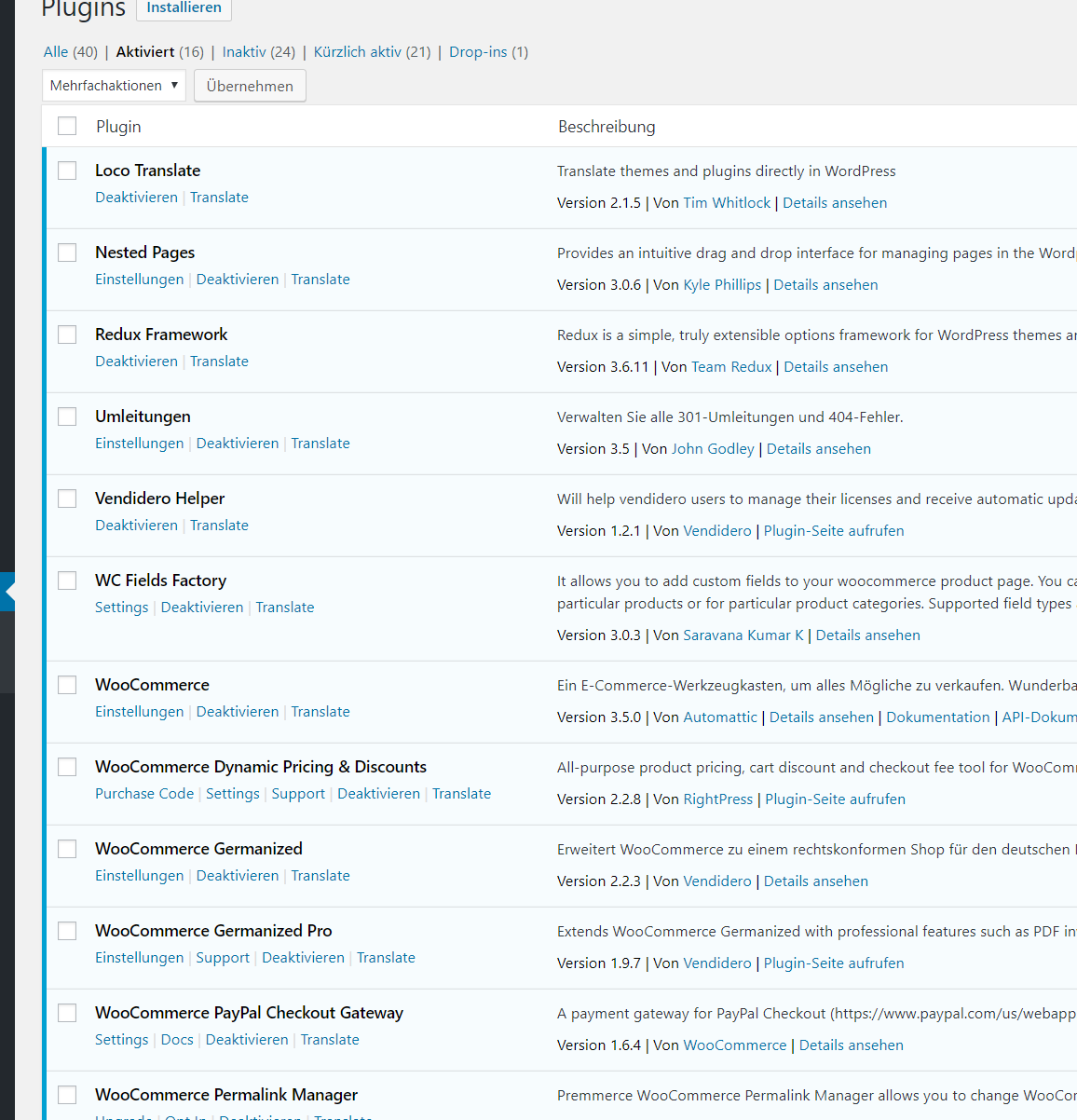Click the Übernehmen button
Screen dimensions: 1077x1120
tap(250, 86)
